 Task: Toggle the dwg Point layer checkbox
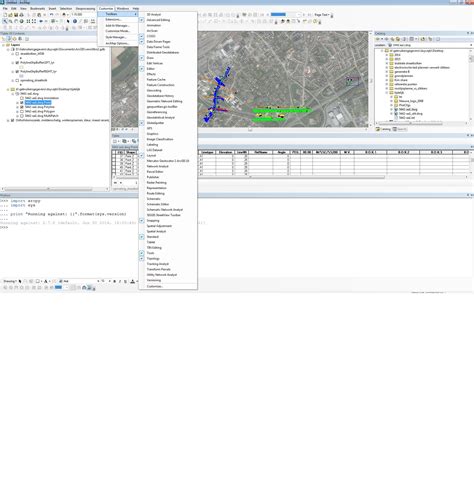[22, 103]
